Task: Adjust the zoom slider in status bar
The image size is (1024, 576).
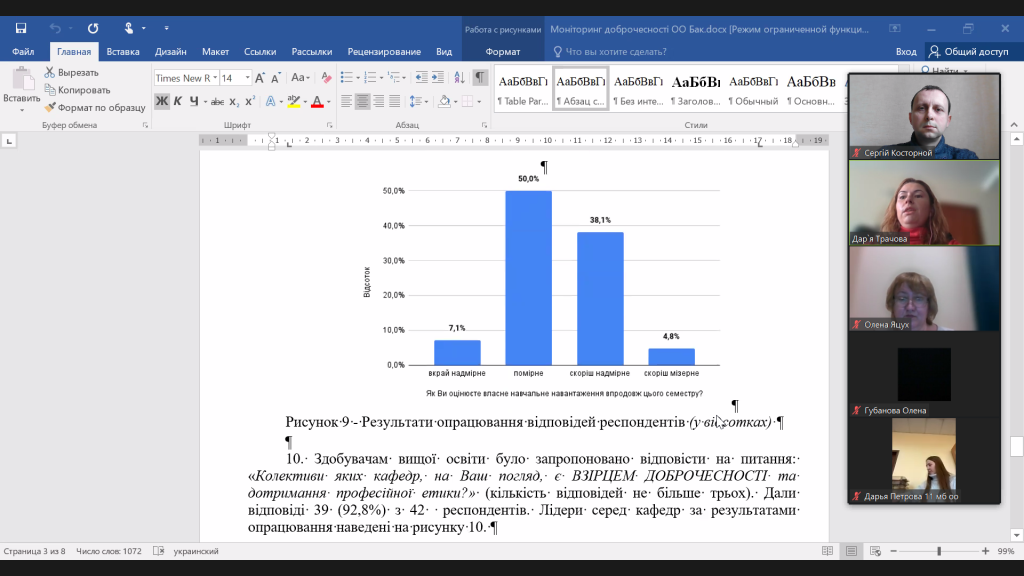Action: (938, 551)
